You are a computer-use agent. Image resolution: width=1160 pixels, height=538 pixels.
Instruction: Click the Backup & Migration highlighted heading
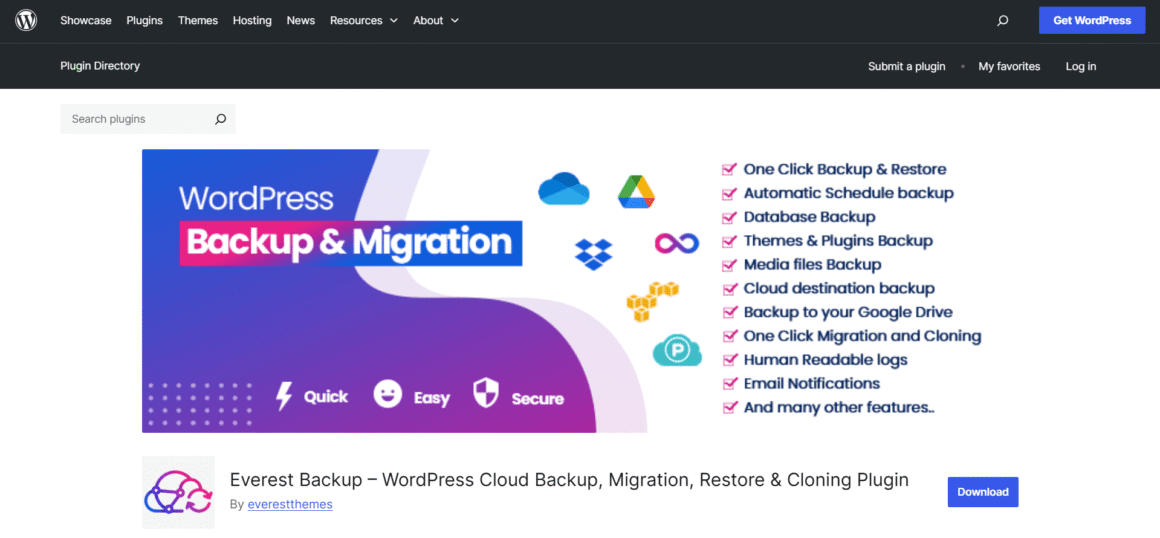click(x=351, y=243)
